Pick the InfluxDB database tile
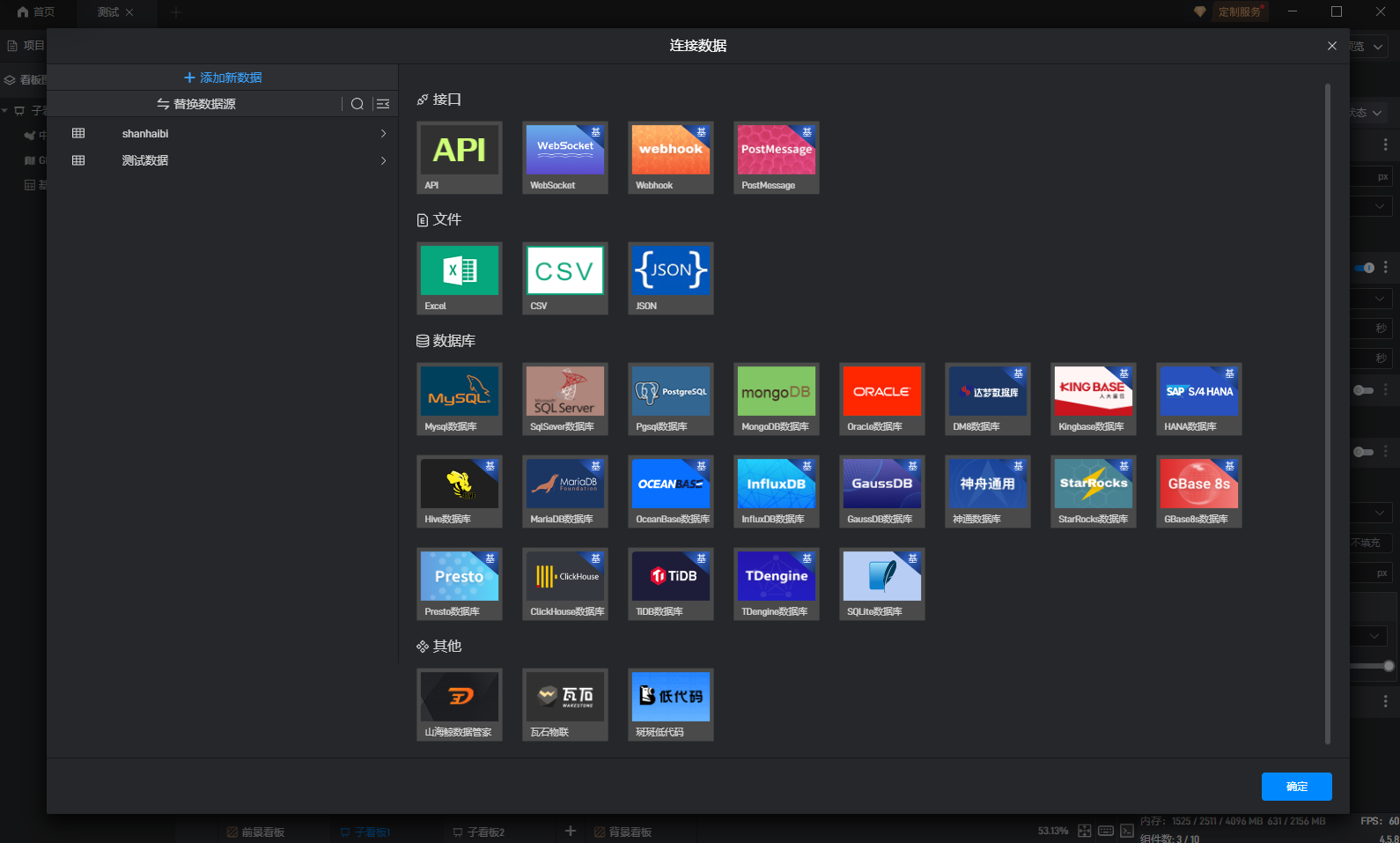Image resolution: width=1400 pixels, height=843 pixels. [777, 492]
